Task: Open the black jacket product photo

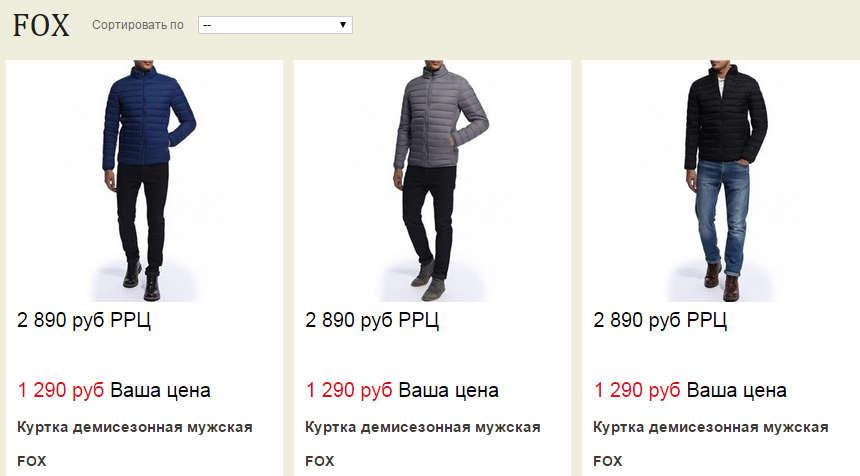Action: (x=721, y=181)
